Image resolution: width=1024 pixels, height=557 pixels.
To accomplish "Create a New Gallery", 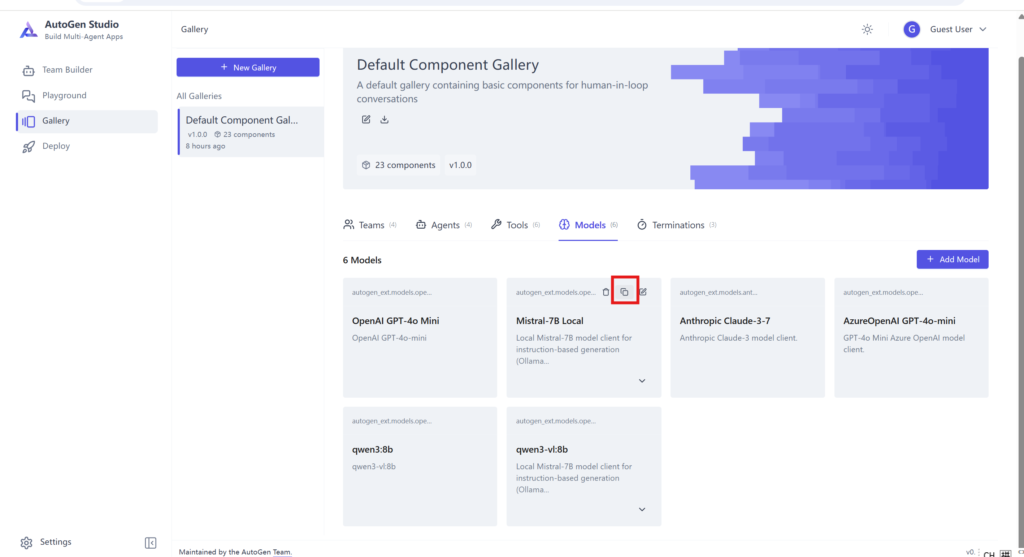I will (x=248, y=67).
